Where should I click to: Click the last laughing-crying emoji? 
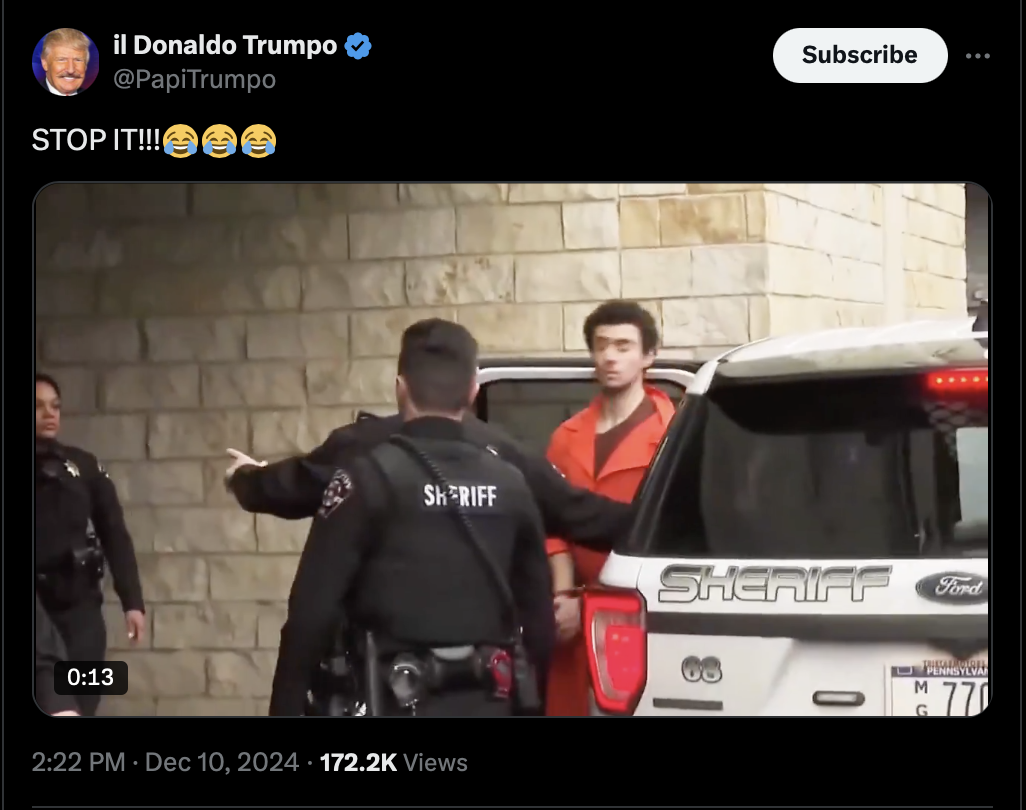tap(259, 141)
